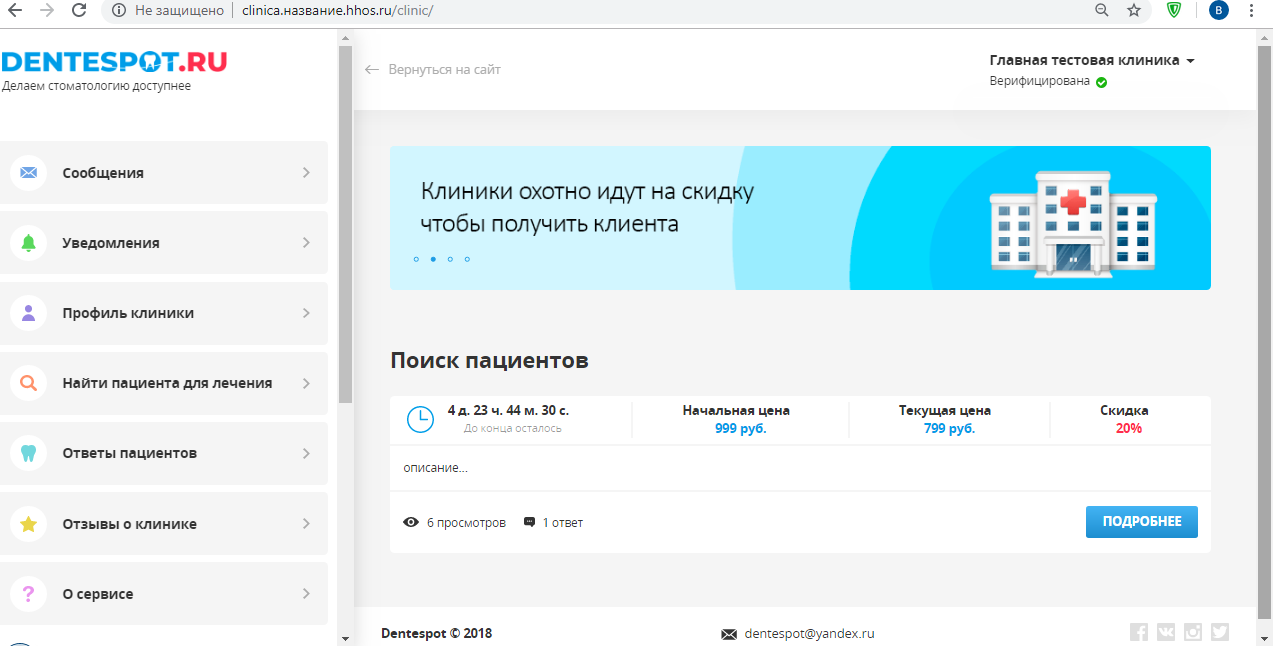Expand Ответы пациентов chevron arrow

click(306, 453)
